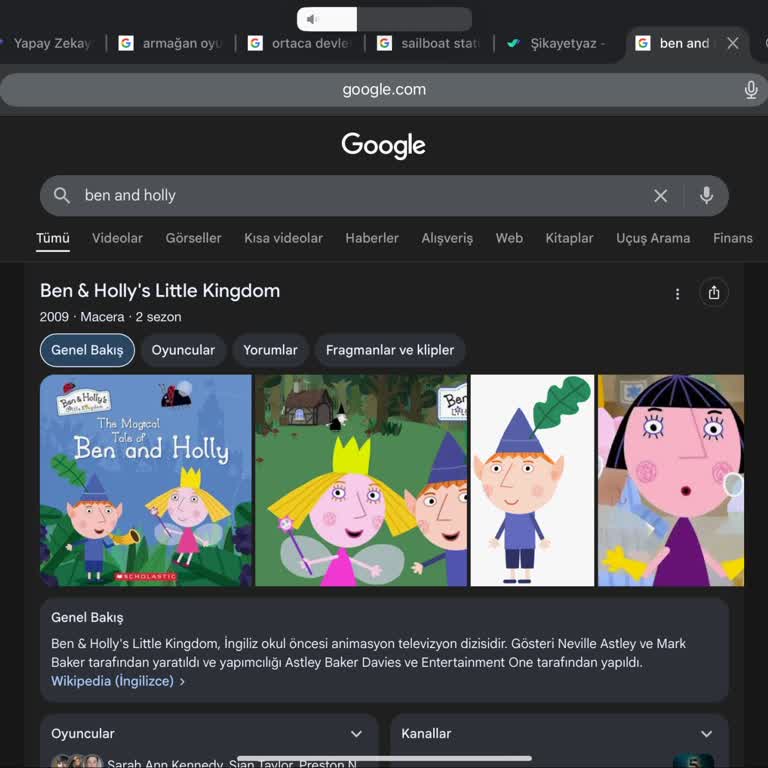
Task: Open the Magical Tale book cover image
Action: click(x=146, y=480)
